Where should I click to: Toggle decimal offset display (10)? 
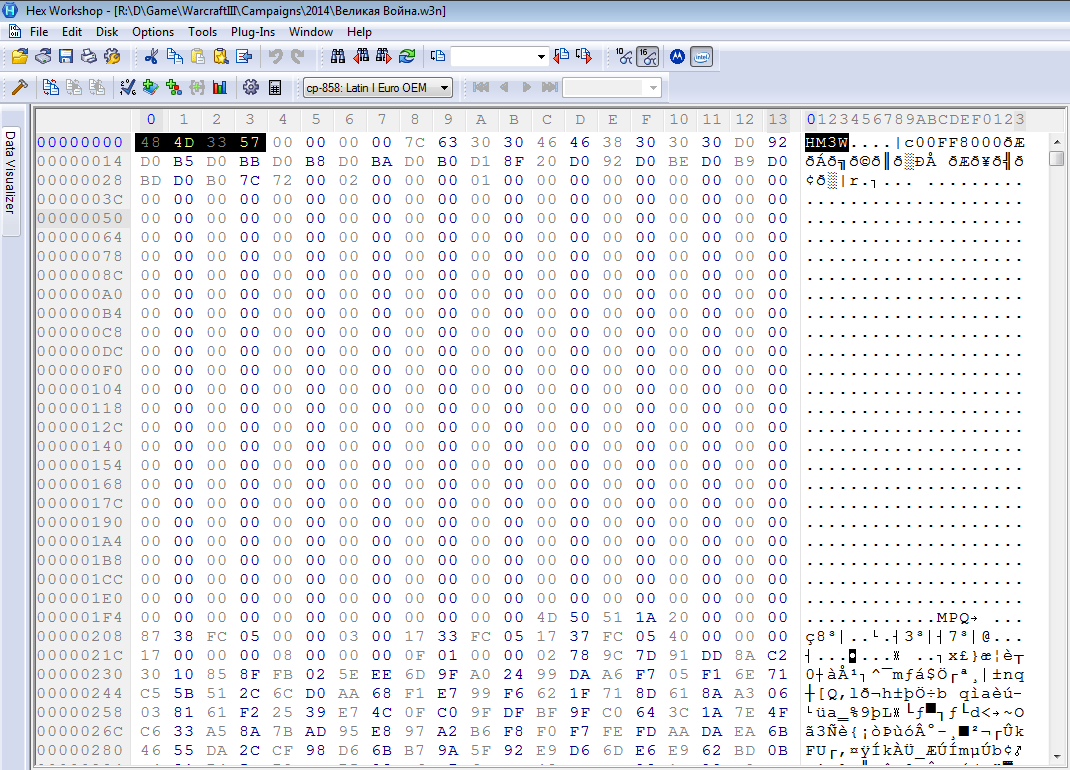[x=624, y=56]
